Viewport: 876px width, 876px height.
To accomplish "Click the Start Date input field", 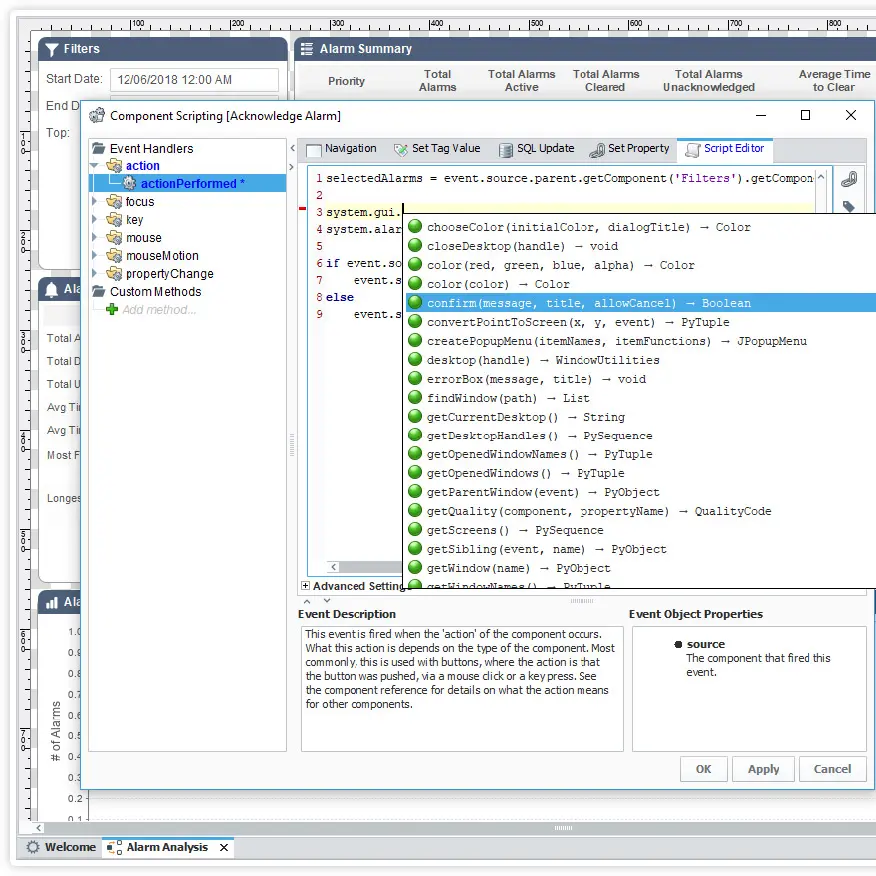I will [x=195, y=80].
